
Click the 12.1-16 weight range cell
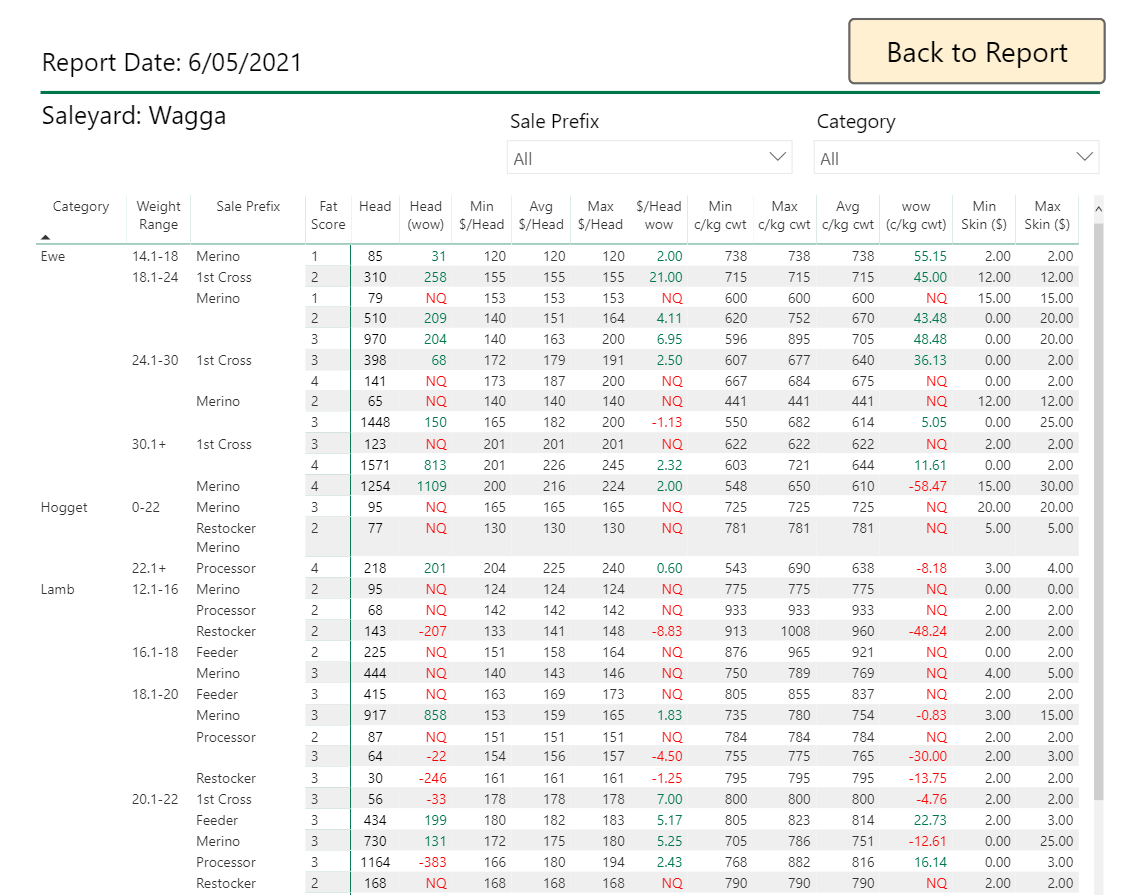pos(155,589)
